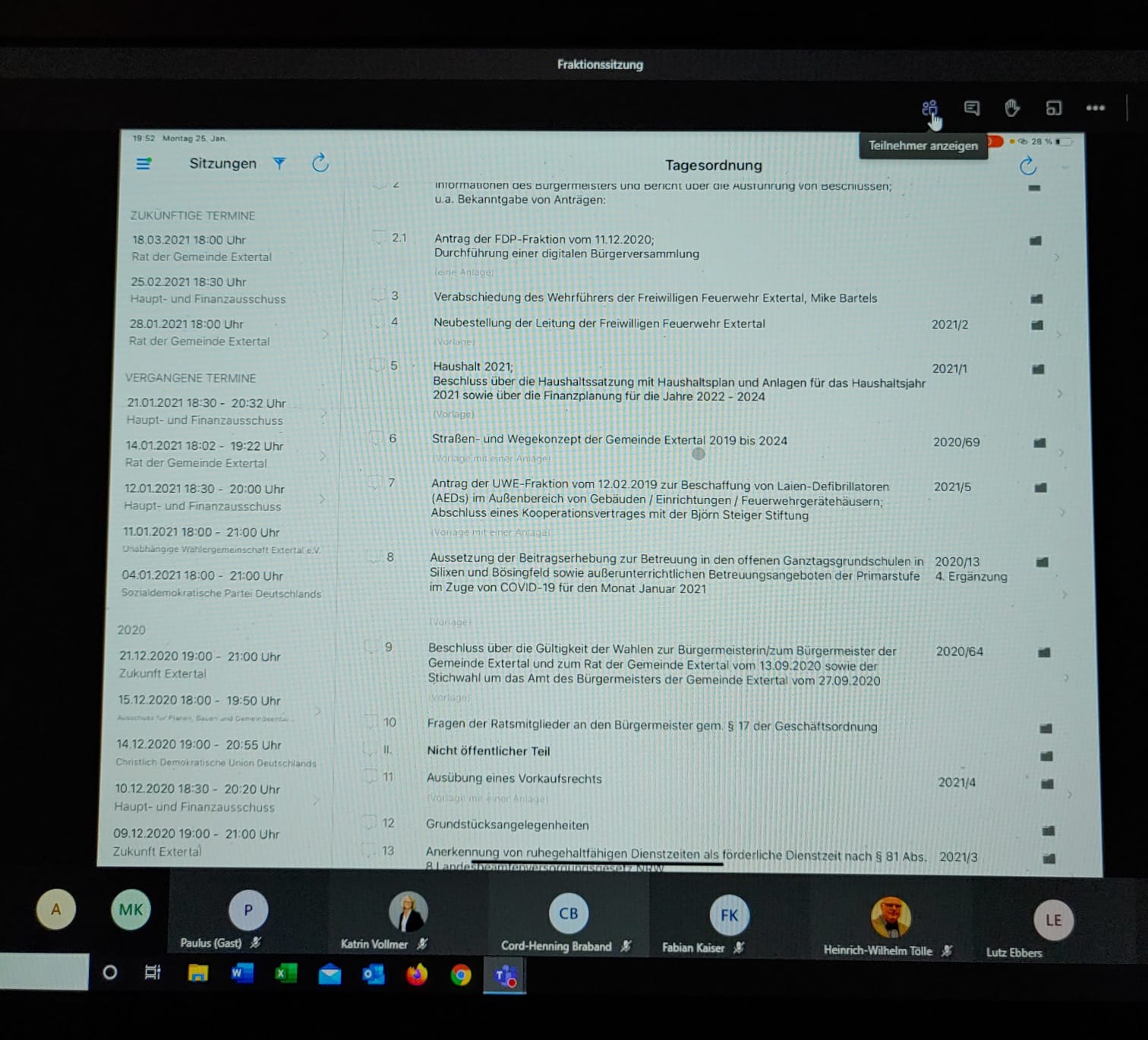Switch to Microsoft Teams in taskbar
This screenshot has height=1040, width=1148.
[x=505, y=975]
